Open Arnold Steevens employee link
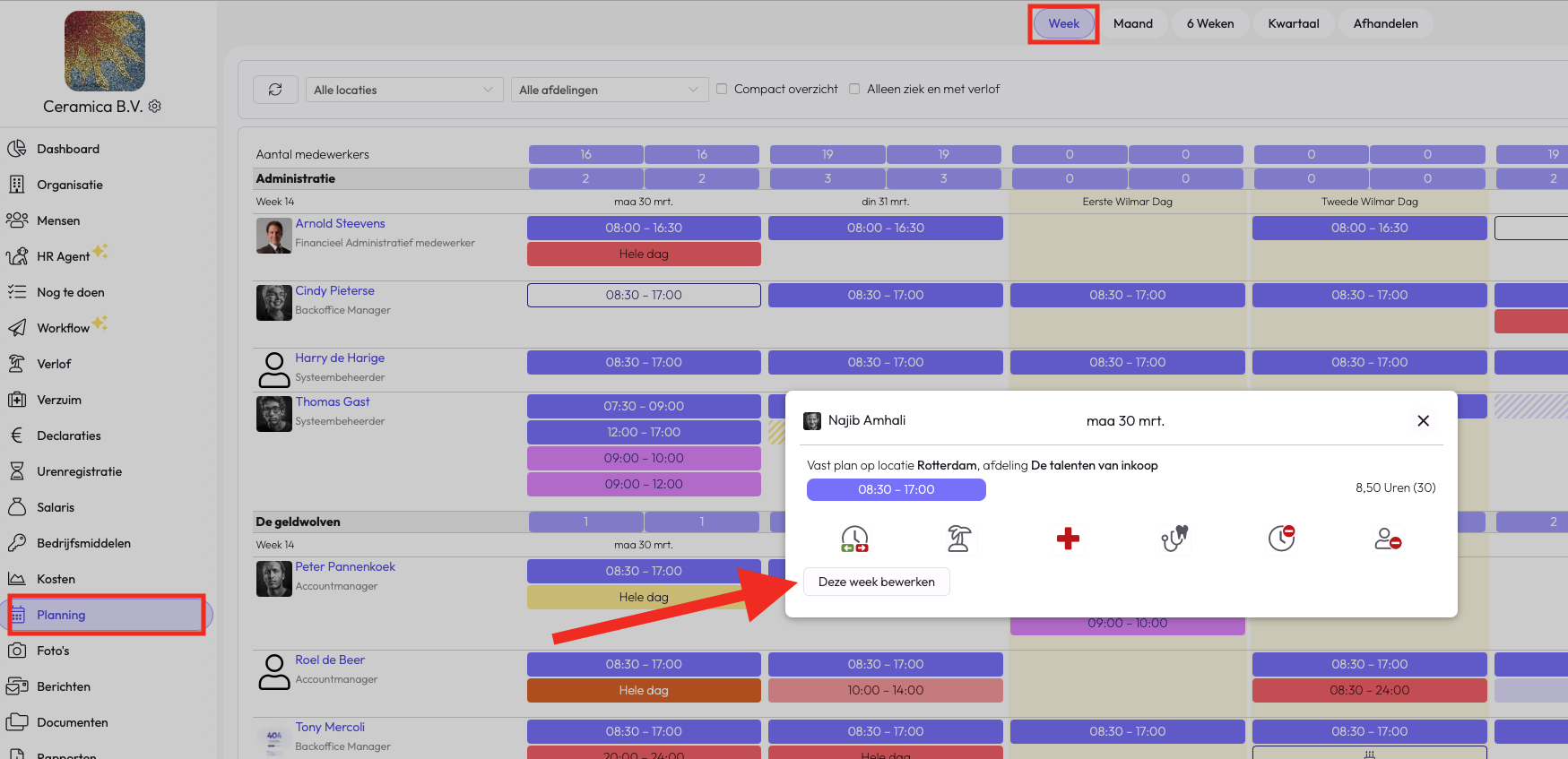Image resolution: width=1568 pixels, height=759 pixels. (341, 224)
